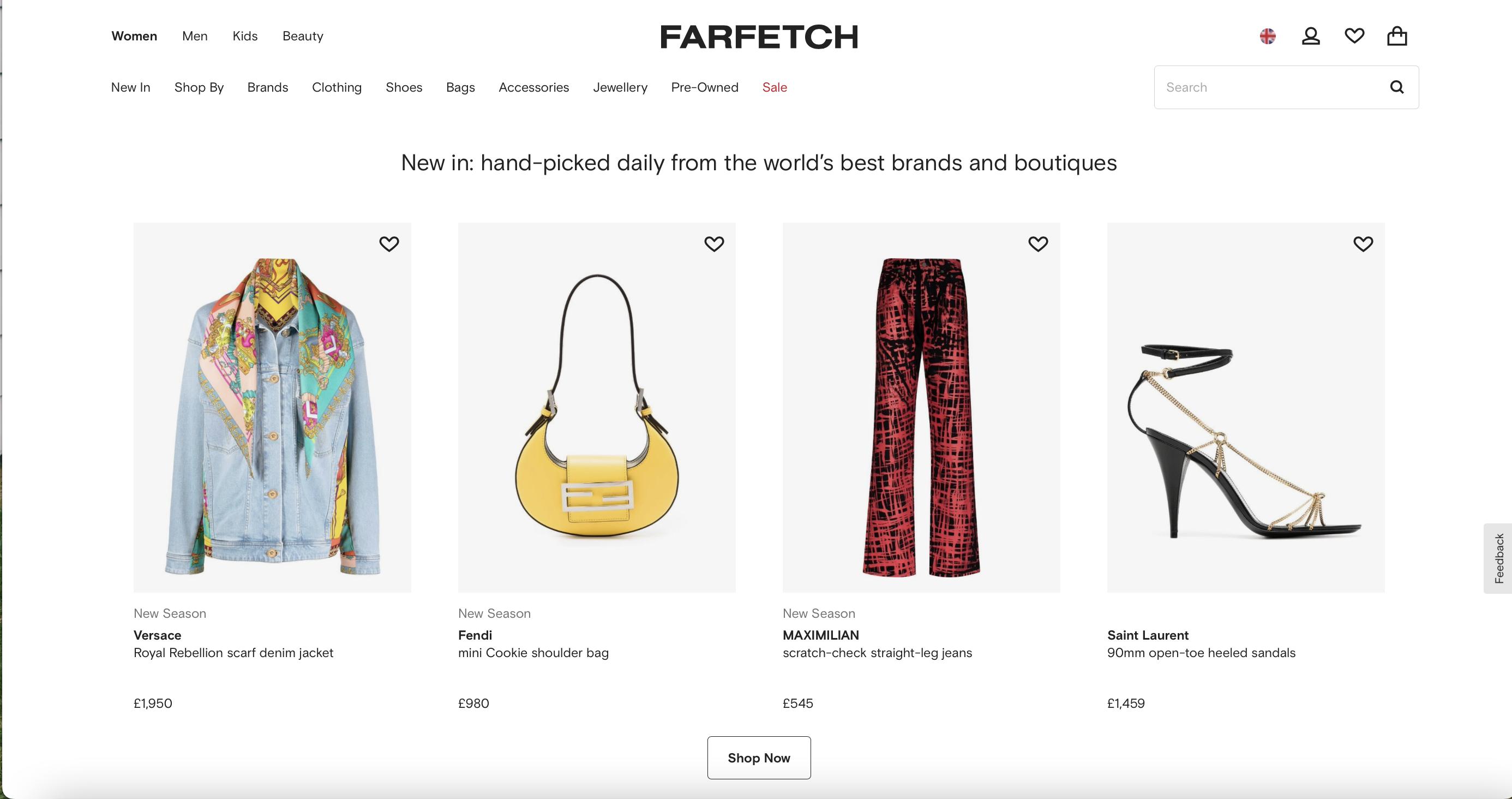Open the yellow Fendi bag thumbnail
The height and width of the screenshot is (799, 1512).
coord(596,407)
